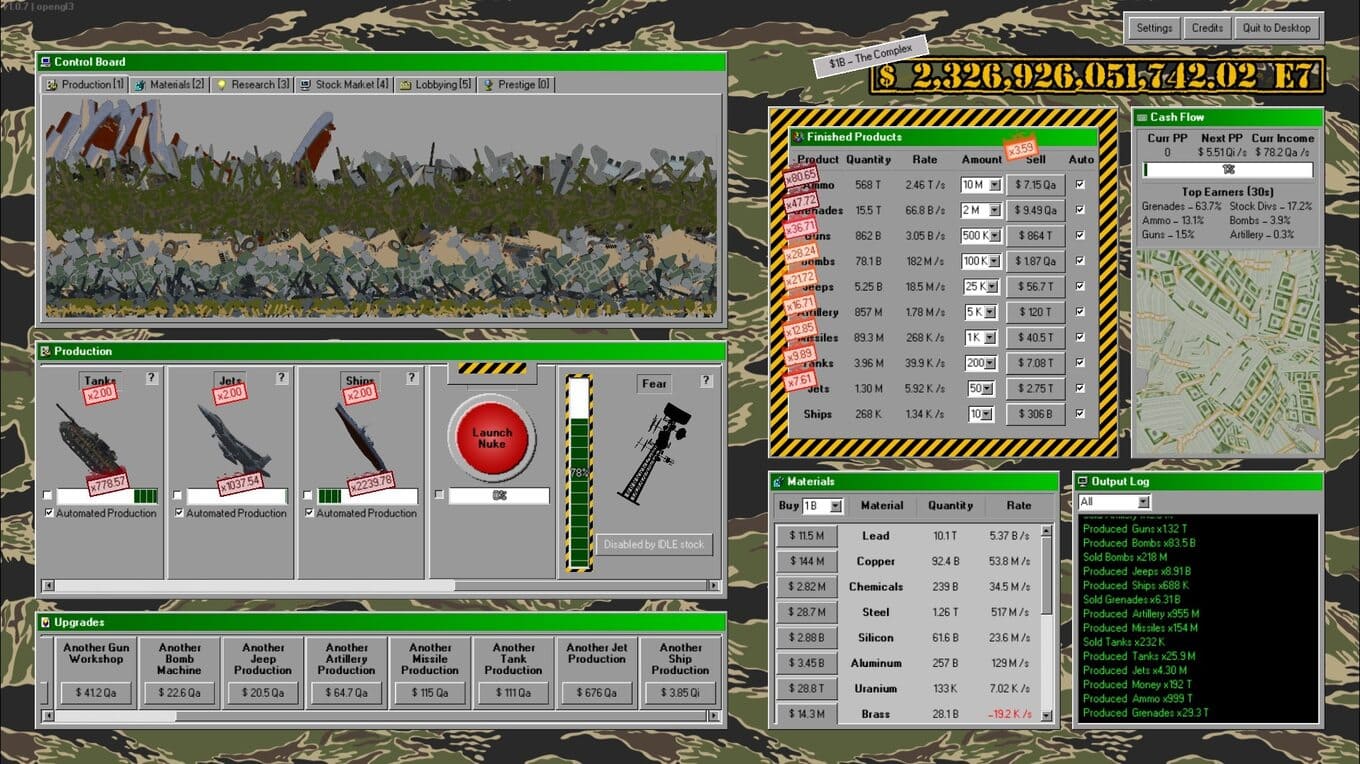Click the Fear level vertical meter
This screenshot has width=1360, height=764.
pyautogui.click(x=579, y=472)
